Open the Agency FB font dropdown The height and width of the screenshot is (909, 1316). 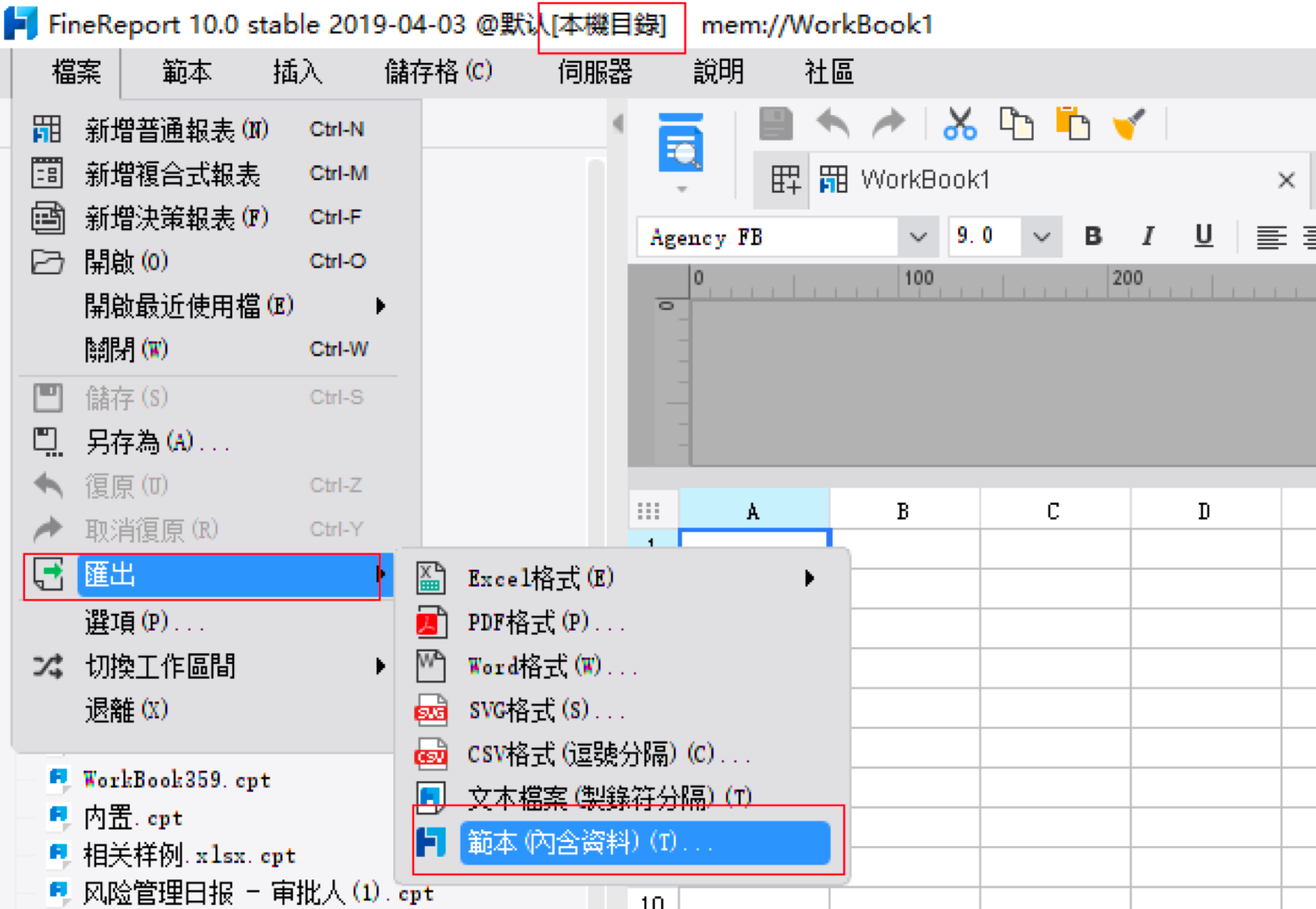click(918, 236)
